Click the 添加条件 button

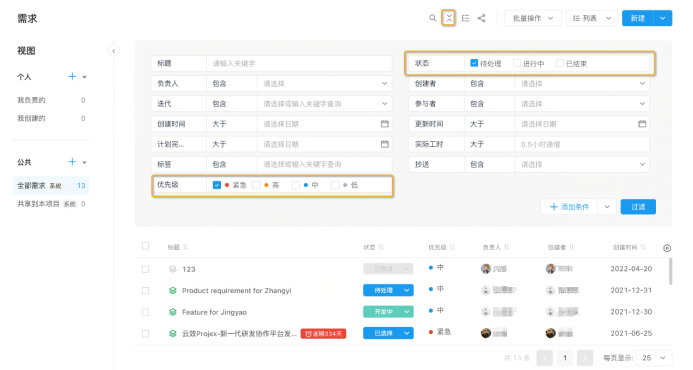(569, 207)
